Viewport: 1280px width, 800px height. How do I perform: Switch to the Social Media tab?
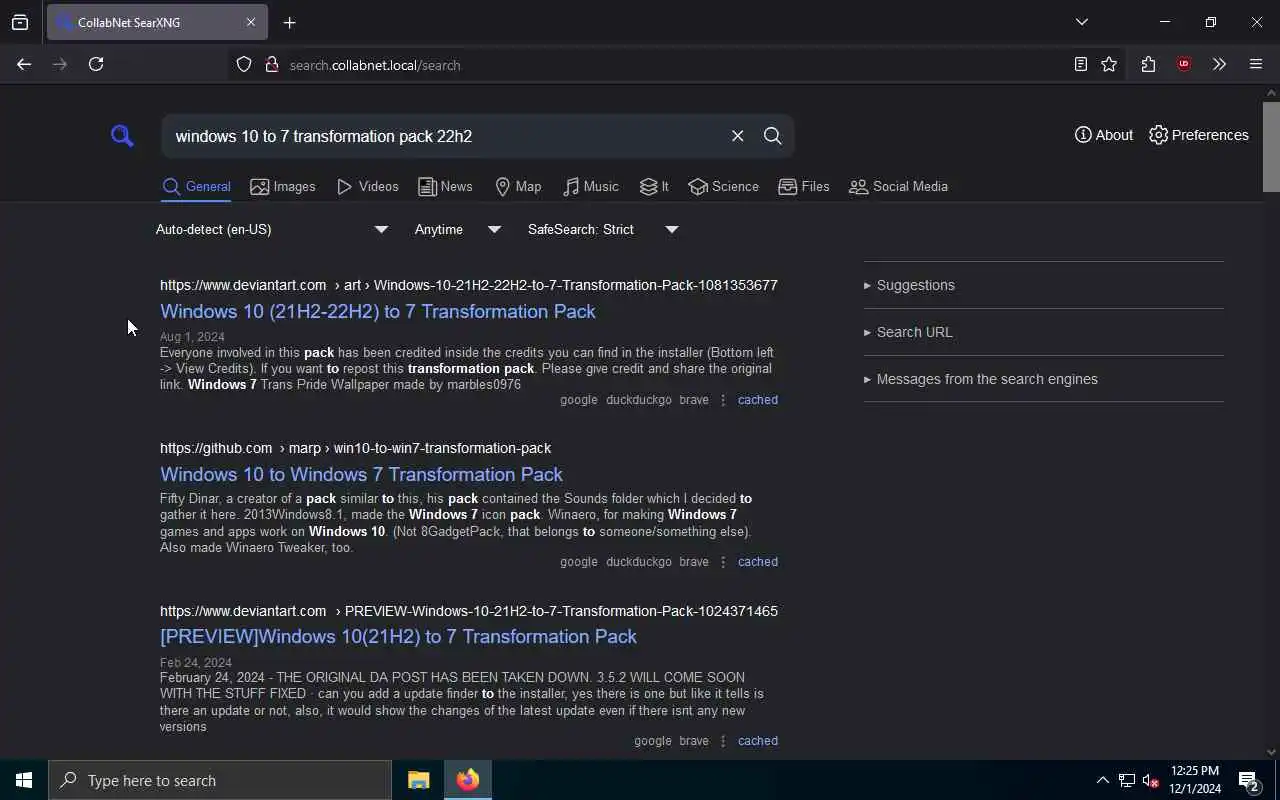point(898,187)
